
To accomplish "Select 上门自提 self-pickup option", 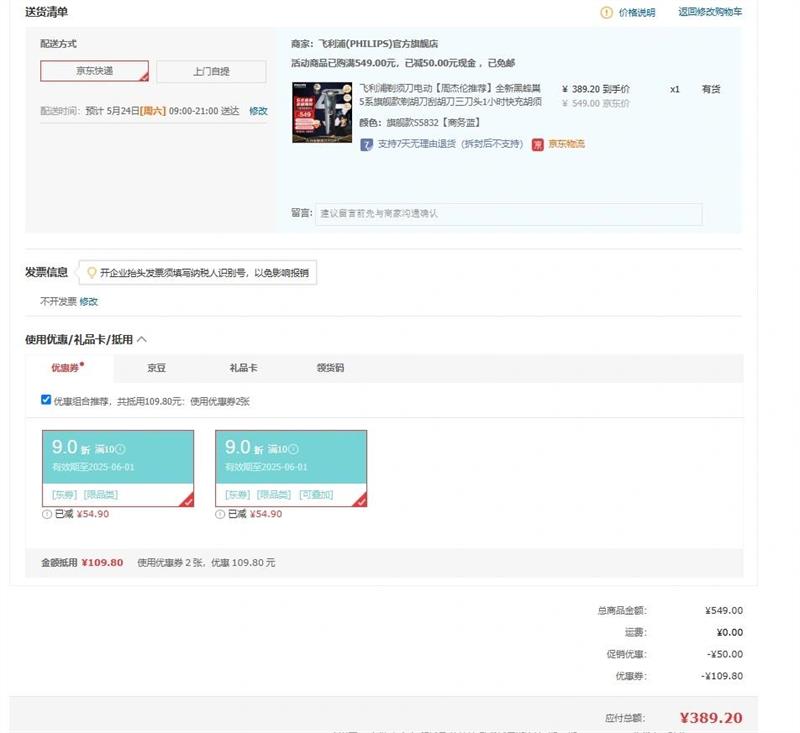I will pos(212,70).
